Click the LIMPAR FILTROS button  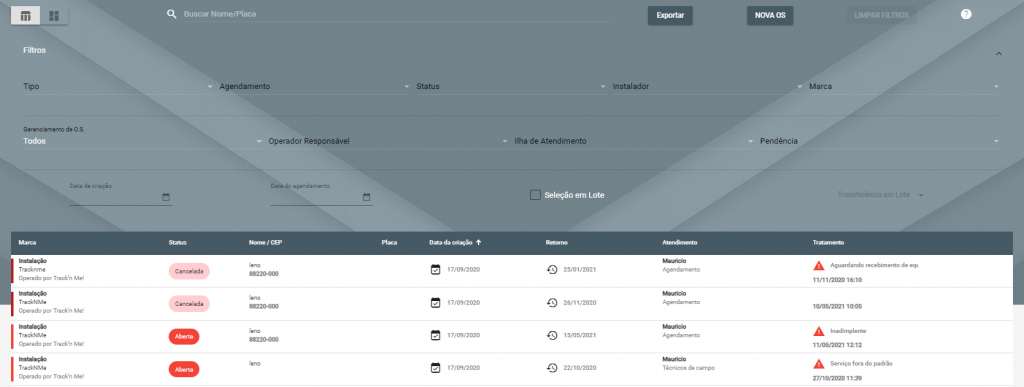(x=881, y=16)
